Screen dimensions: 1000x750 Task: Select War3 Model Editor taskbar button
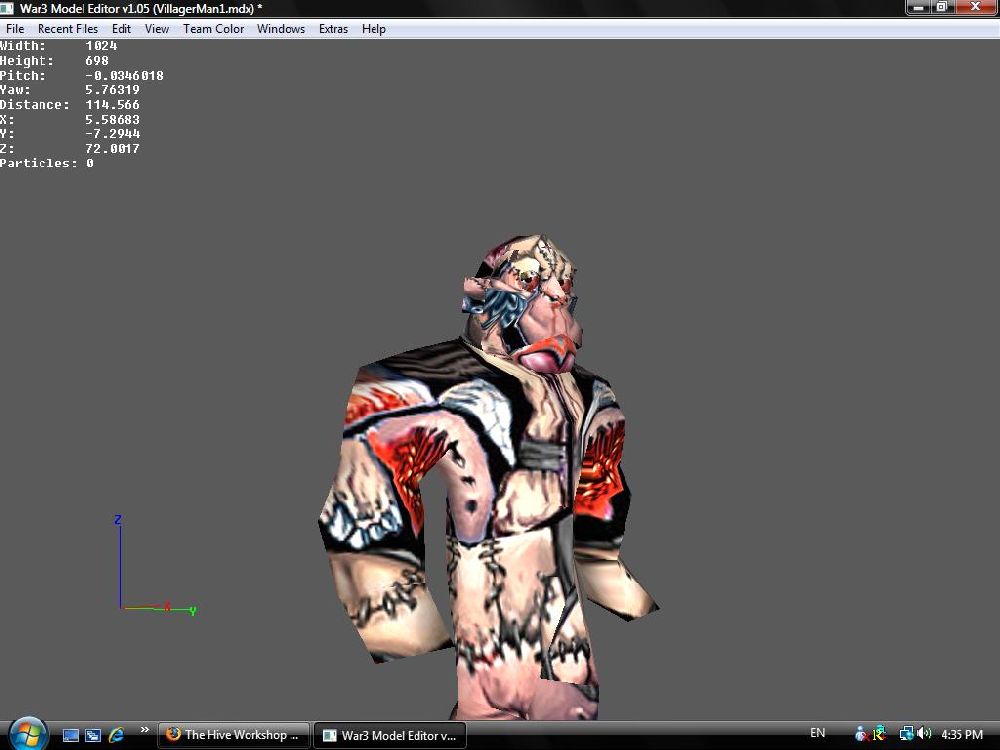click(390, 735)
